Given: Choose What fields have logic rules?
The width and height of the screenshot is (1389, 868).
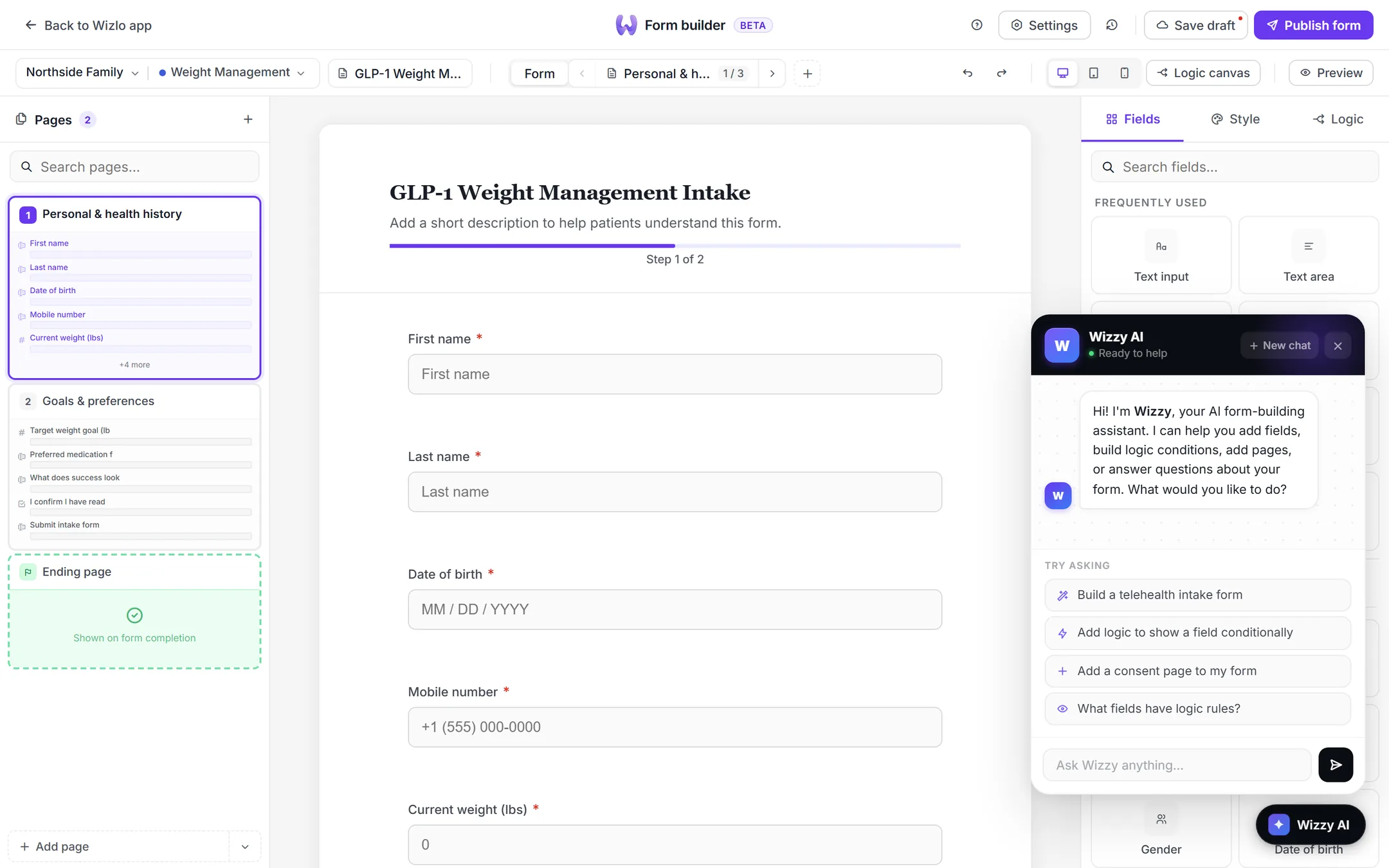Looking at the screenshot, I should [x=1197, y=709].
